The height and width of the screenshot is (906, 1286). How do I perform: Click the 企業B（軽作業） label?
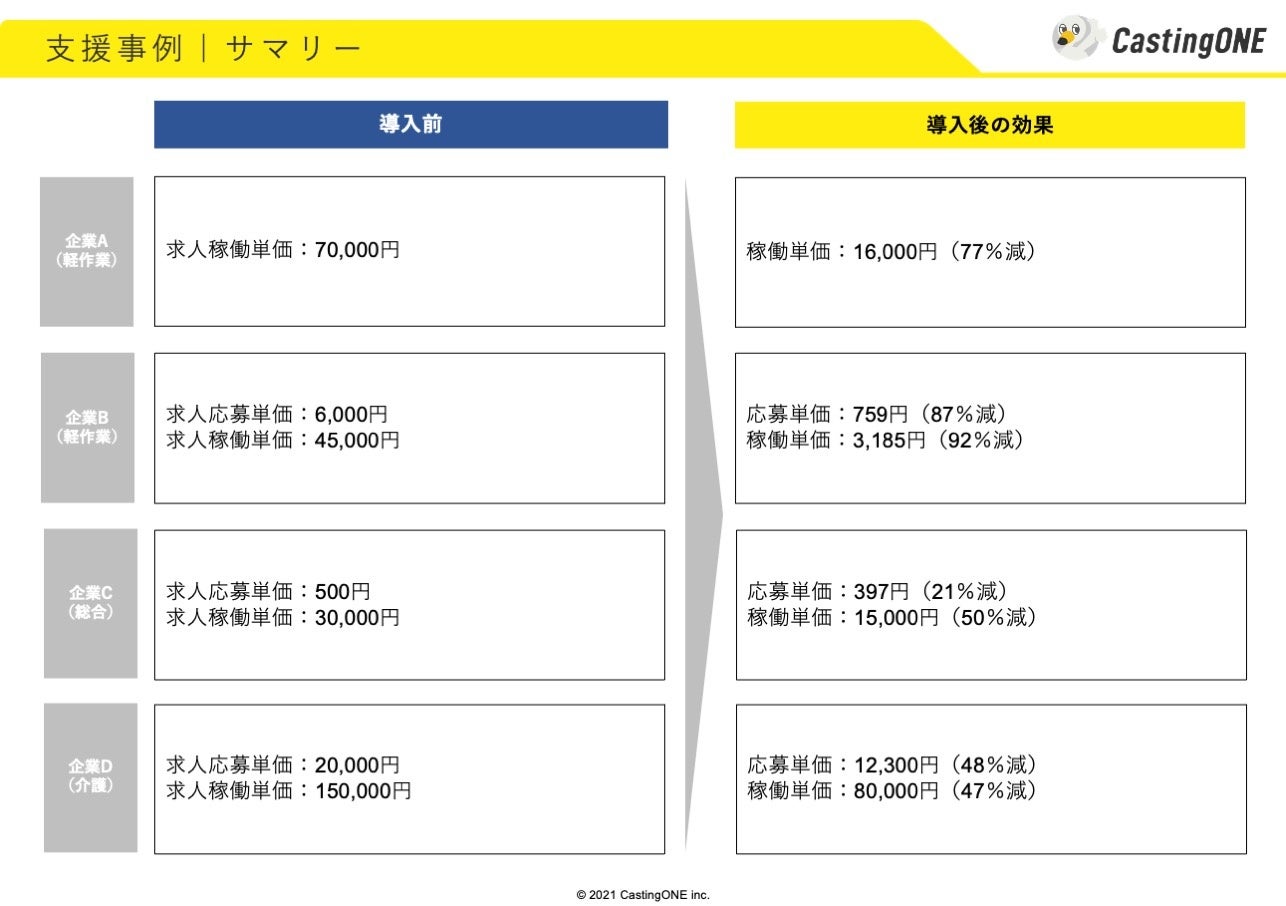(88, 427)
